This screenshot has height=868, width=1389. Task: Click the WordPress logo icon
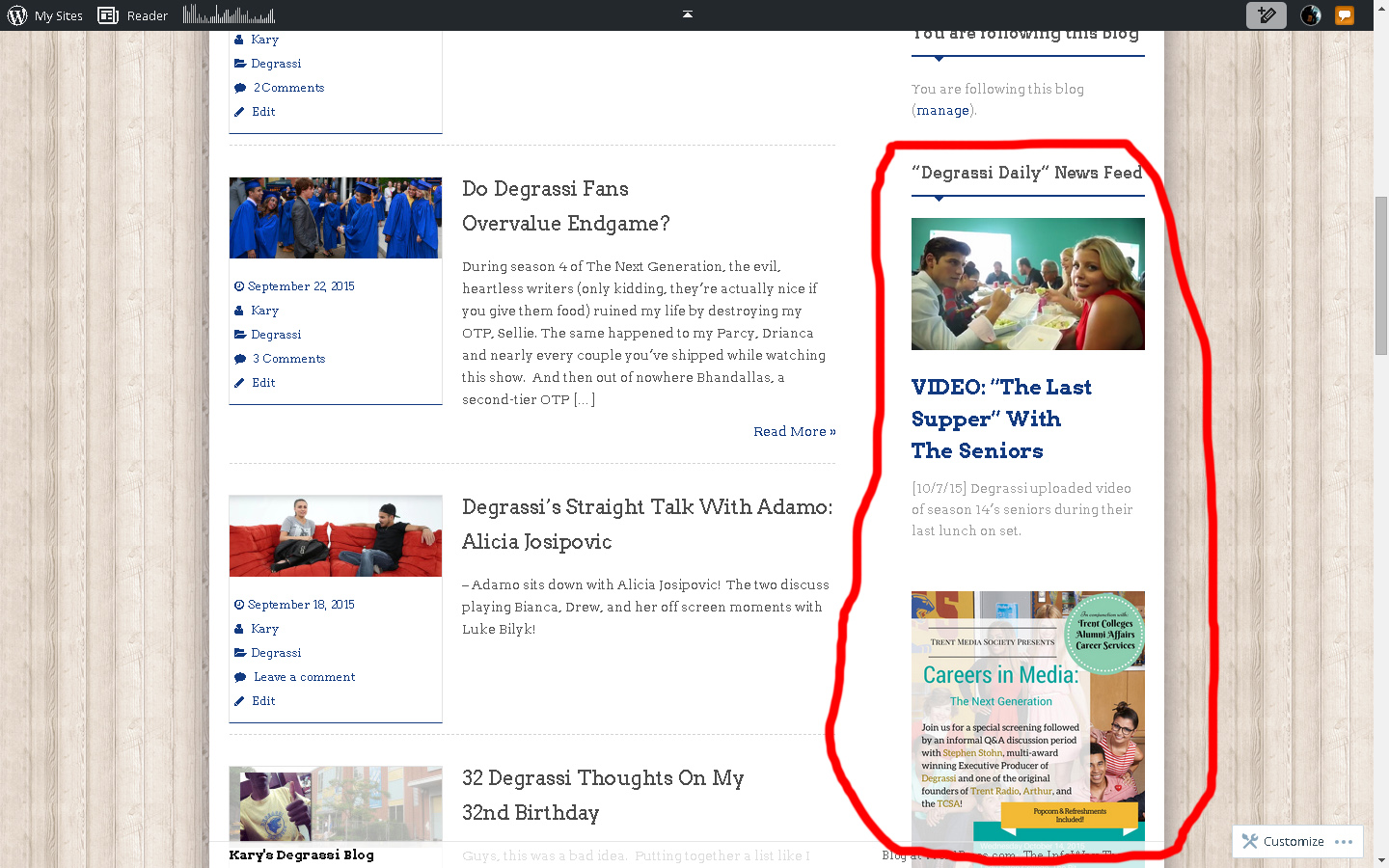point(17,15)
